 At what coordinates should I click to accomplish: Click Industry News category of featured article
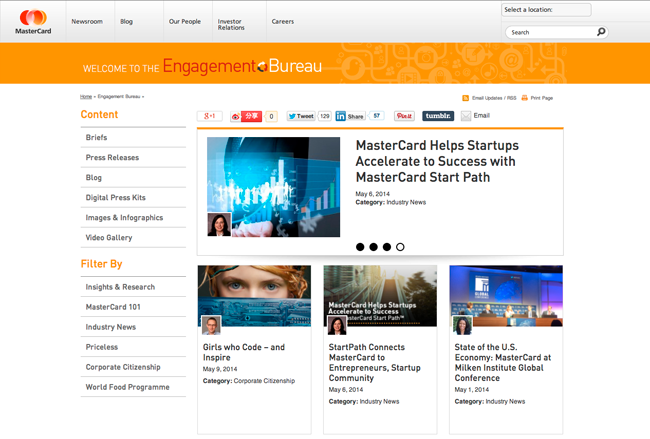[406, 202]
